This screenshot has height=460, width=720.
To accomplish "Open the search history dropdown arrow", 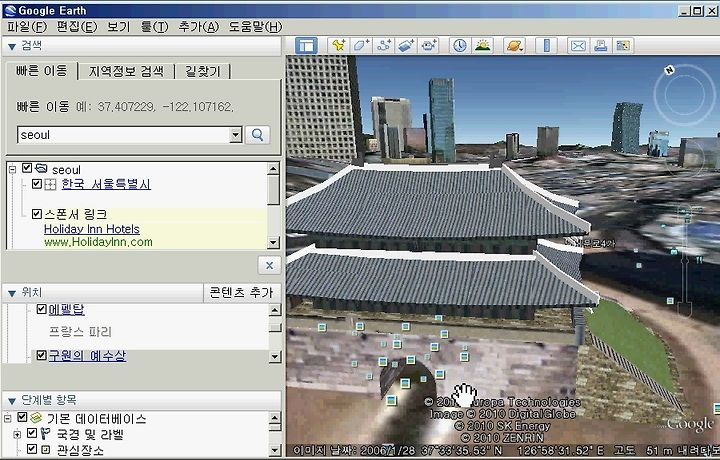I will 236,135.
